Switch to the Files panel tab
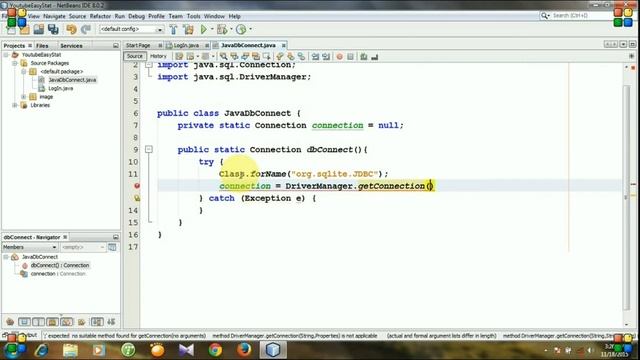The image size is (640, 360). click(42, 46)
